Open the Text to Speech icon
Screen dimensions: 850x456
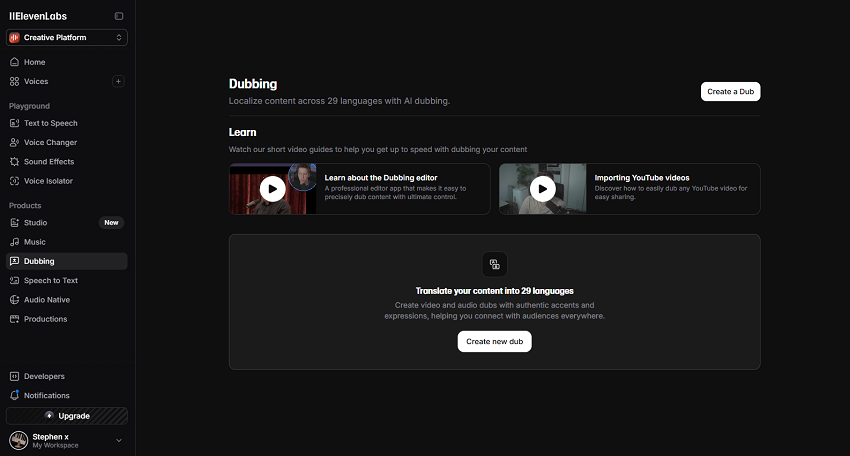[x=15, y=123]
